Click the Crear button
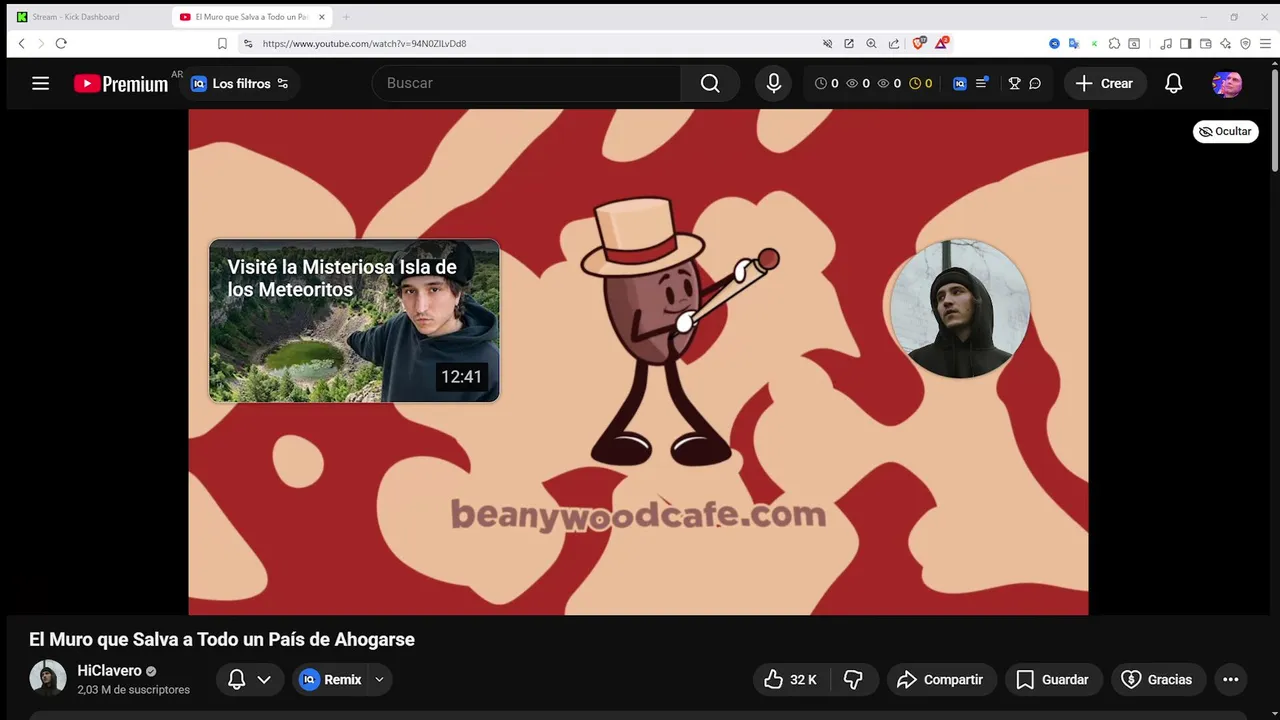The height and width of the screenshot is (720, 1280). [1104, 84]
